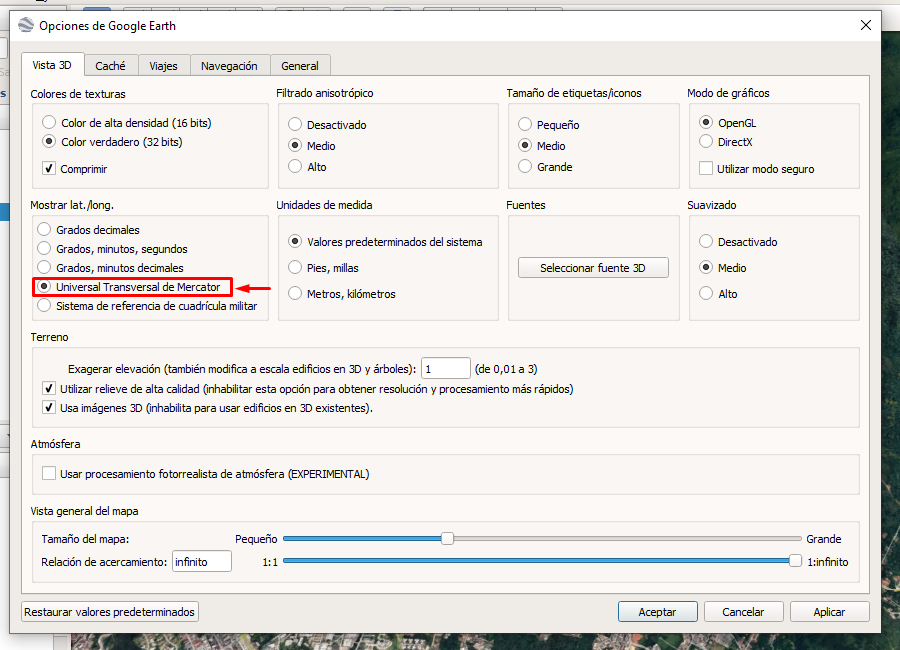The height and width of the screenshot is (650, 900).
Task: Click Restaurar valores predeterminados
Action: tap(110, 612)
